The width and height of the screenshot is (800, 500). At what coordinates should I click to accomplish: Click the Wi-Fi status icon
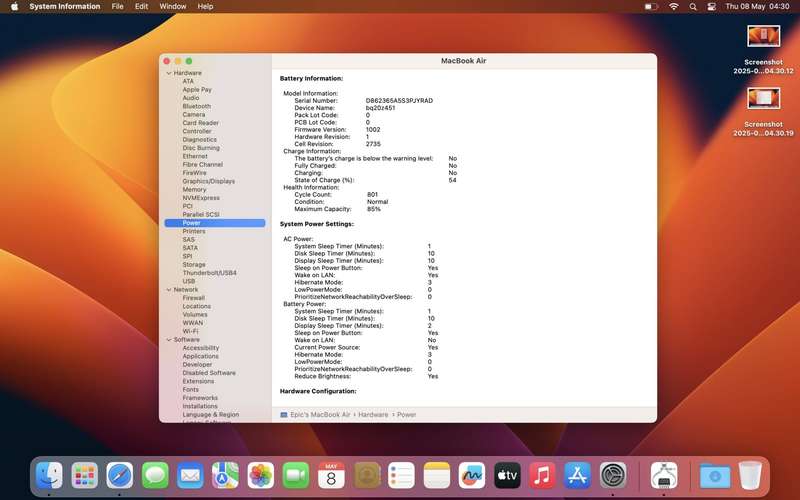[674, 7]
